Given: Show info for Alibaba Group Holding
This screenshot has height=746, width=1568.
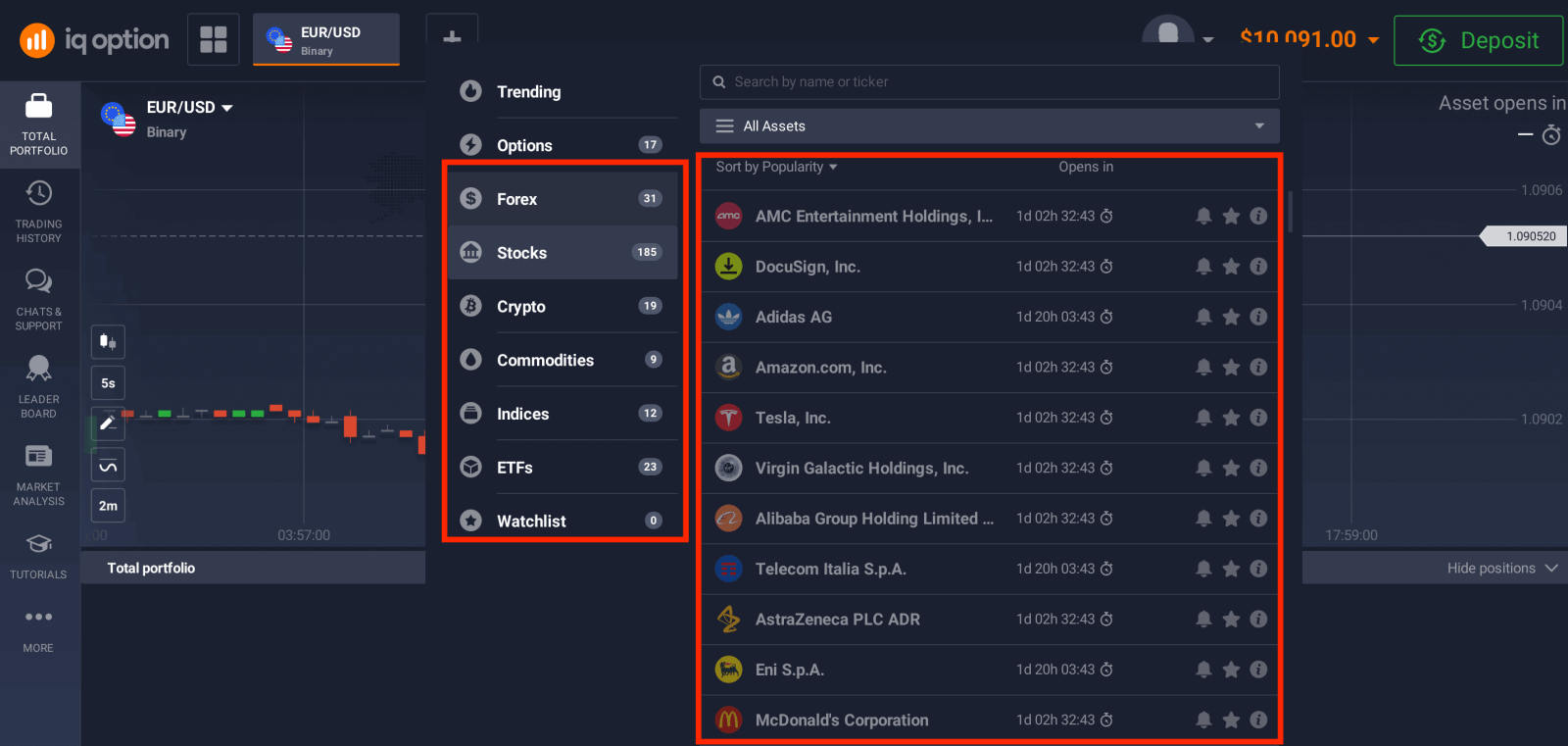Looking at the screenshot, I should (1258, 519).
